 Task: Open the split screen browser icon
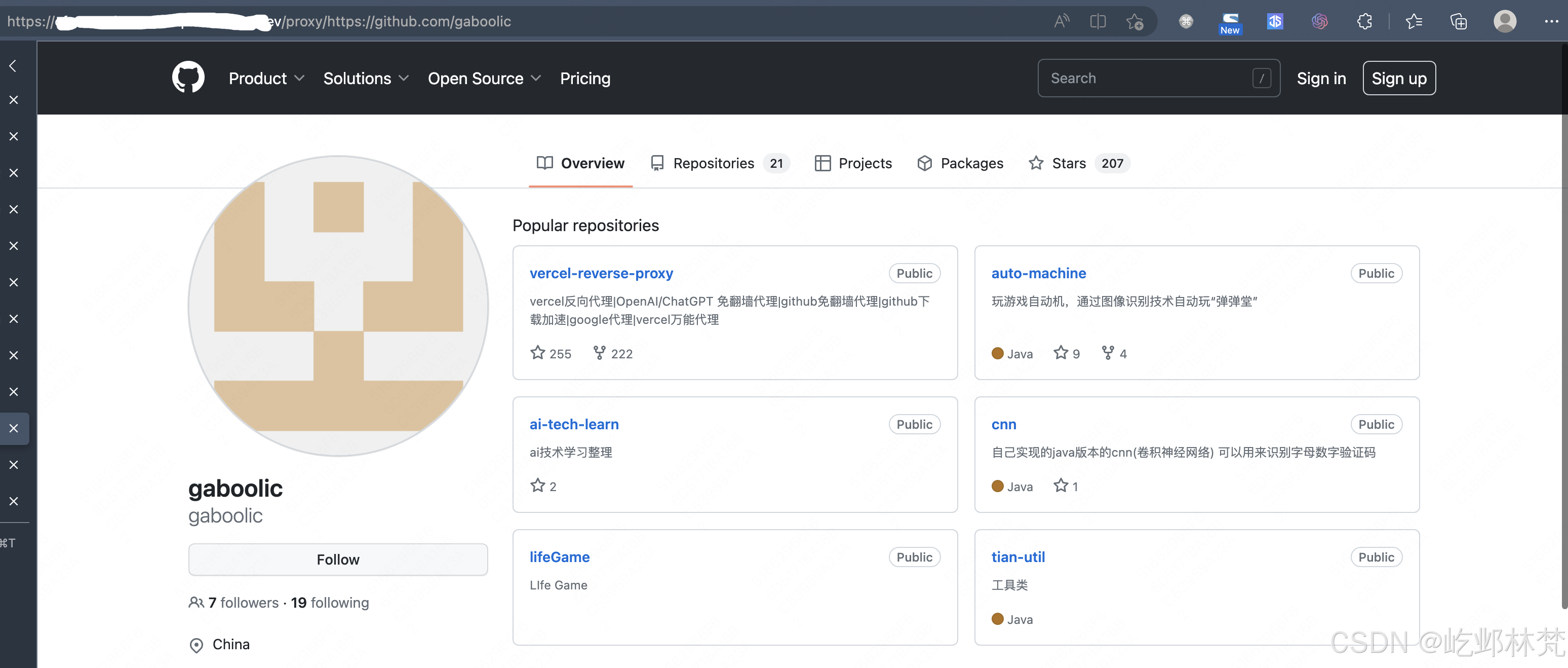pyautogui.click(x=1097, y=22)
